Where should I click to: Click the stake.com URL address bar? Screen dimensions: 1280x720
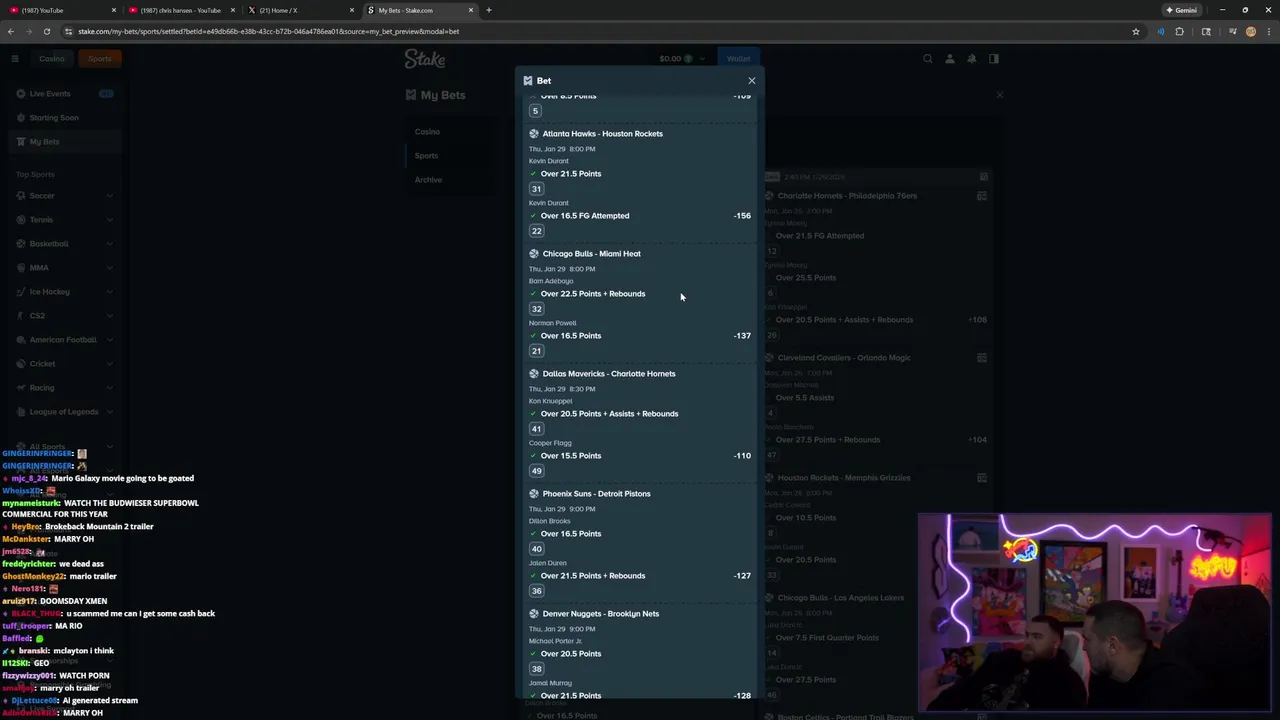(600, 31)
